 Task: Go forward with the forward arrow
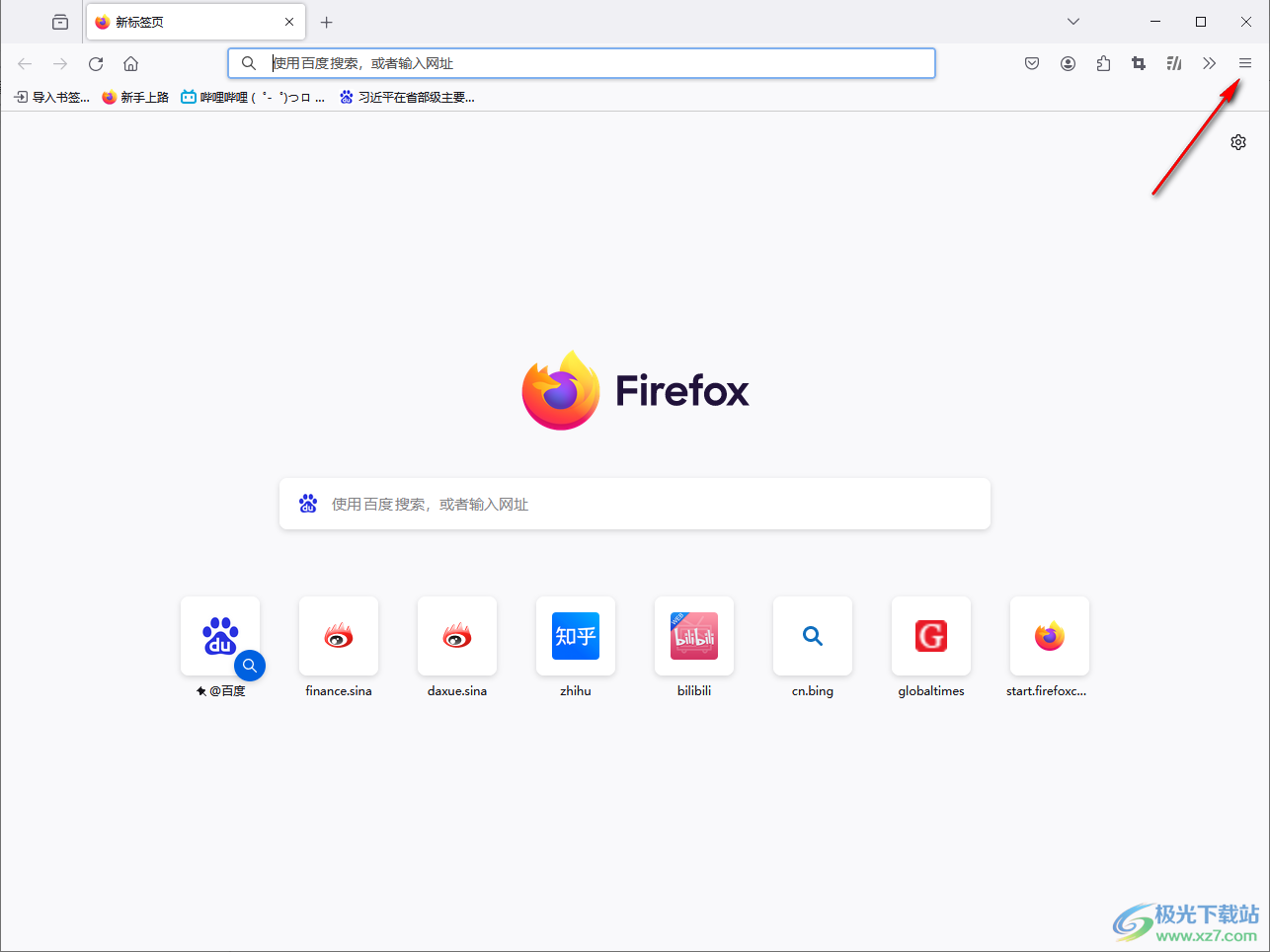click(60, 63)
